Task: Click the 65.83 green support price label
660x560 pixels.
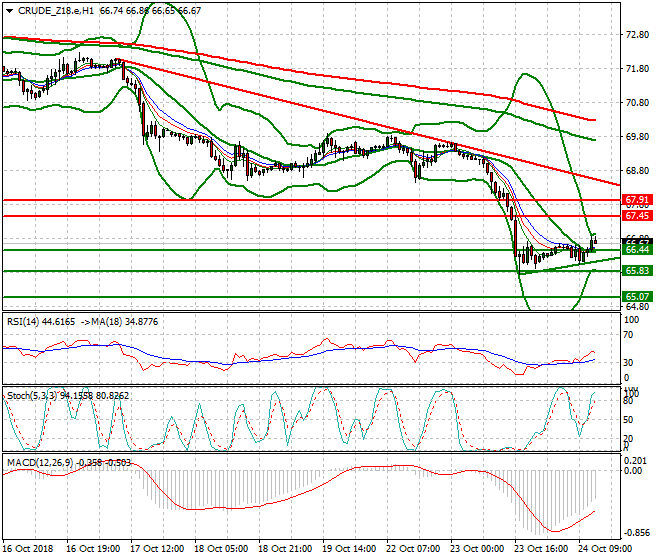Action: point(637,271)
